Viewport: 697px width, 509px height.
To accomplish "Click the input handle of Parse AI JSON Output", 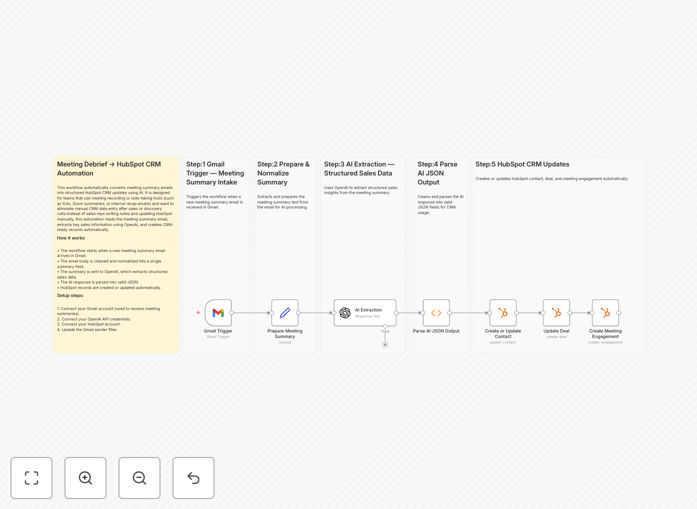I will pyautogui.click(x=423, y=313).
